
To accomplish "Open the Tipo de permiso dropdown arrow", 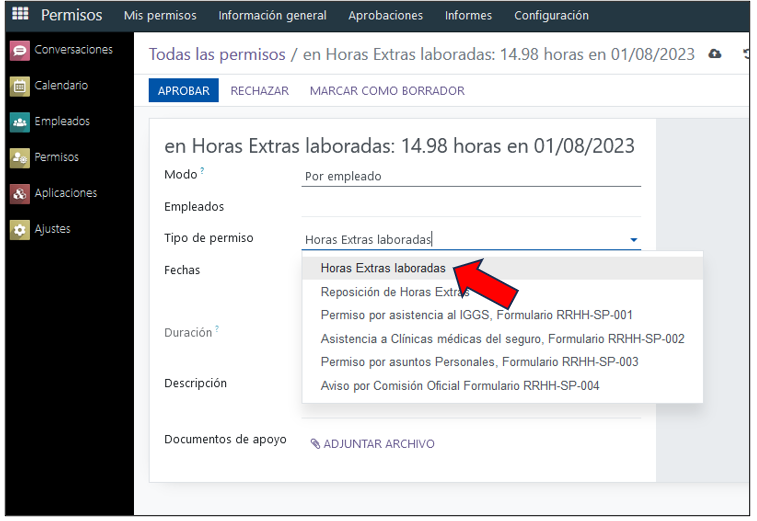I will click(x=634, y=240).
